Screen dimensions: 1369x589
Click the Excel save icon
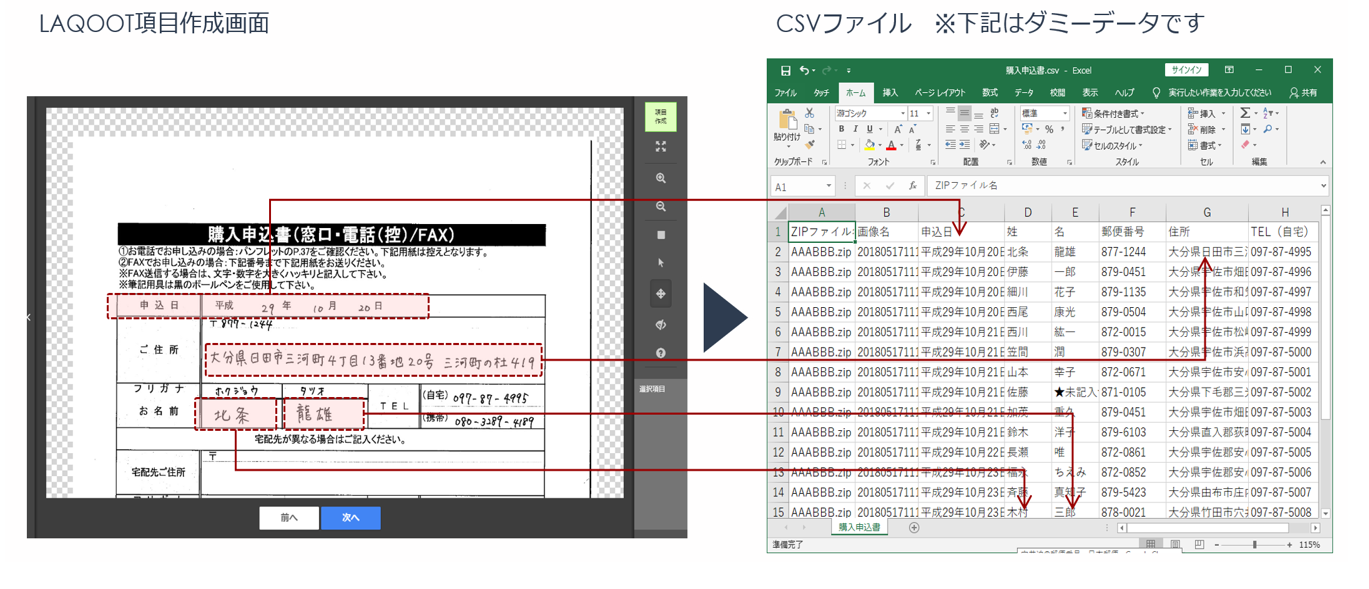(785, 71)
